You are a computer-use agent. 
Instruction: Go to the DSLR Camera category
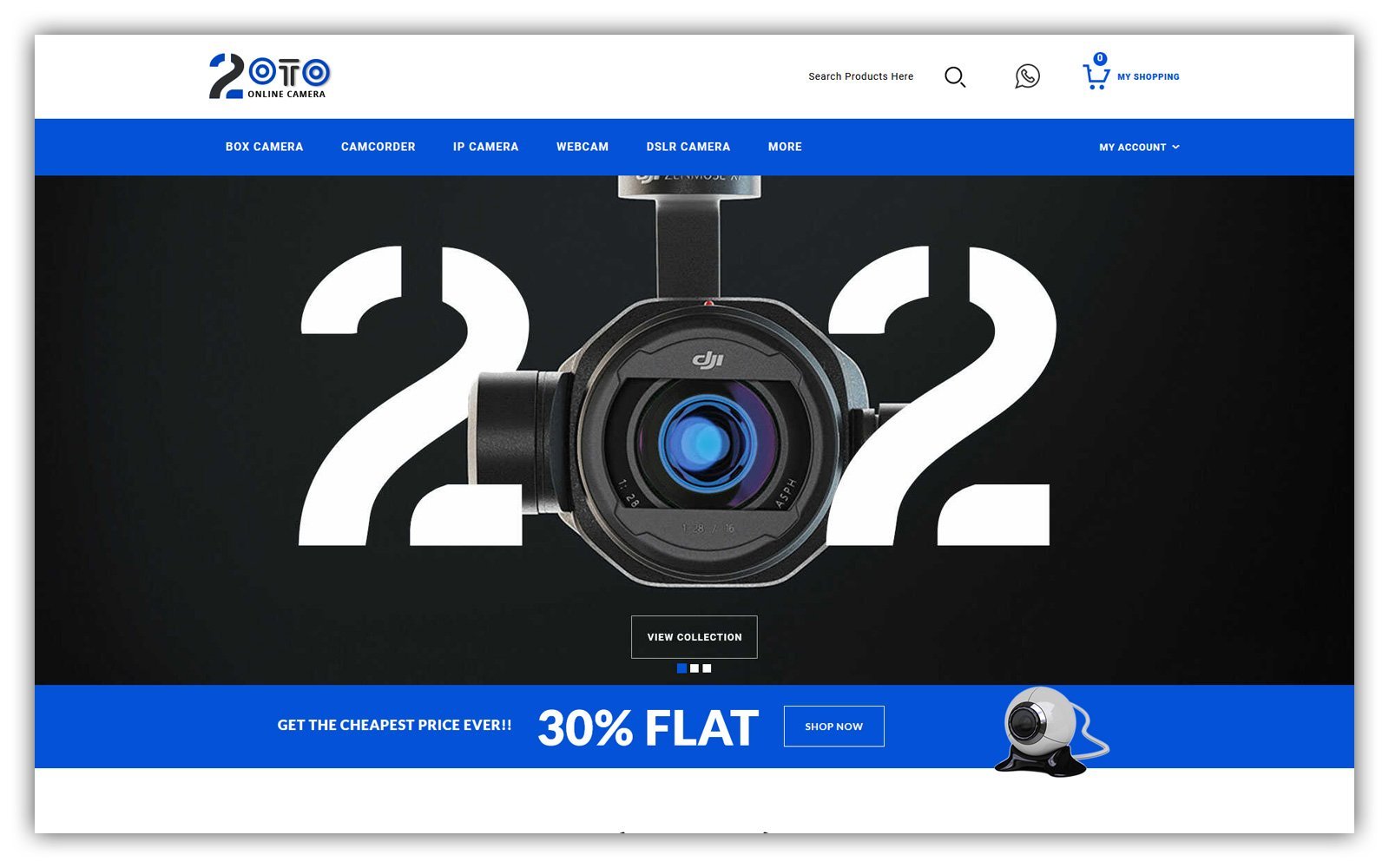pyautogui.click(x=688, y=148)
